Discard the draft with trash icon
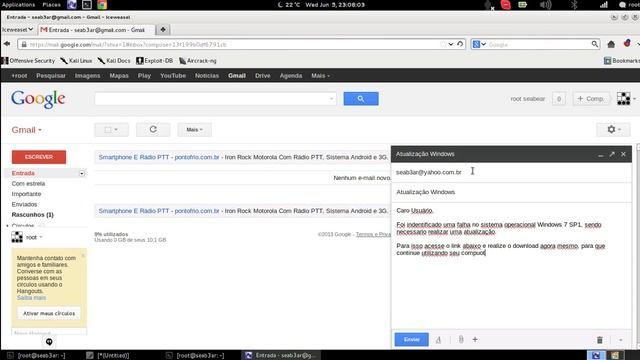The width and height of the screenshot is (640, 360). point(600,340)
